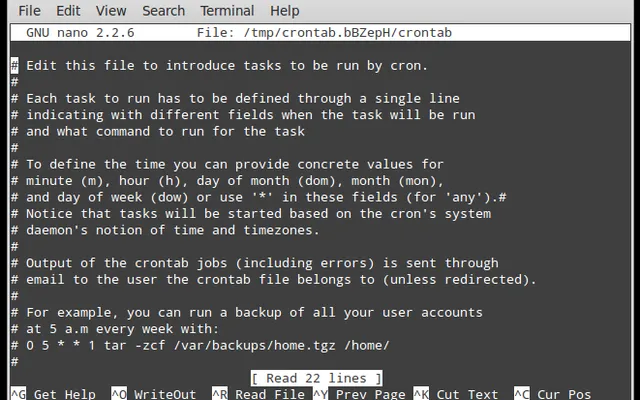Click the ^R Read File shortcut
The width and height of the screenshot is (640, 400).
click(258, 394)
